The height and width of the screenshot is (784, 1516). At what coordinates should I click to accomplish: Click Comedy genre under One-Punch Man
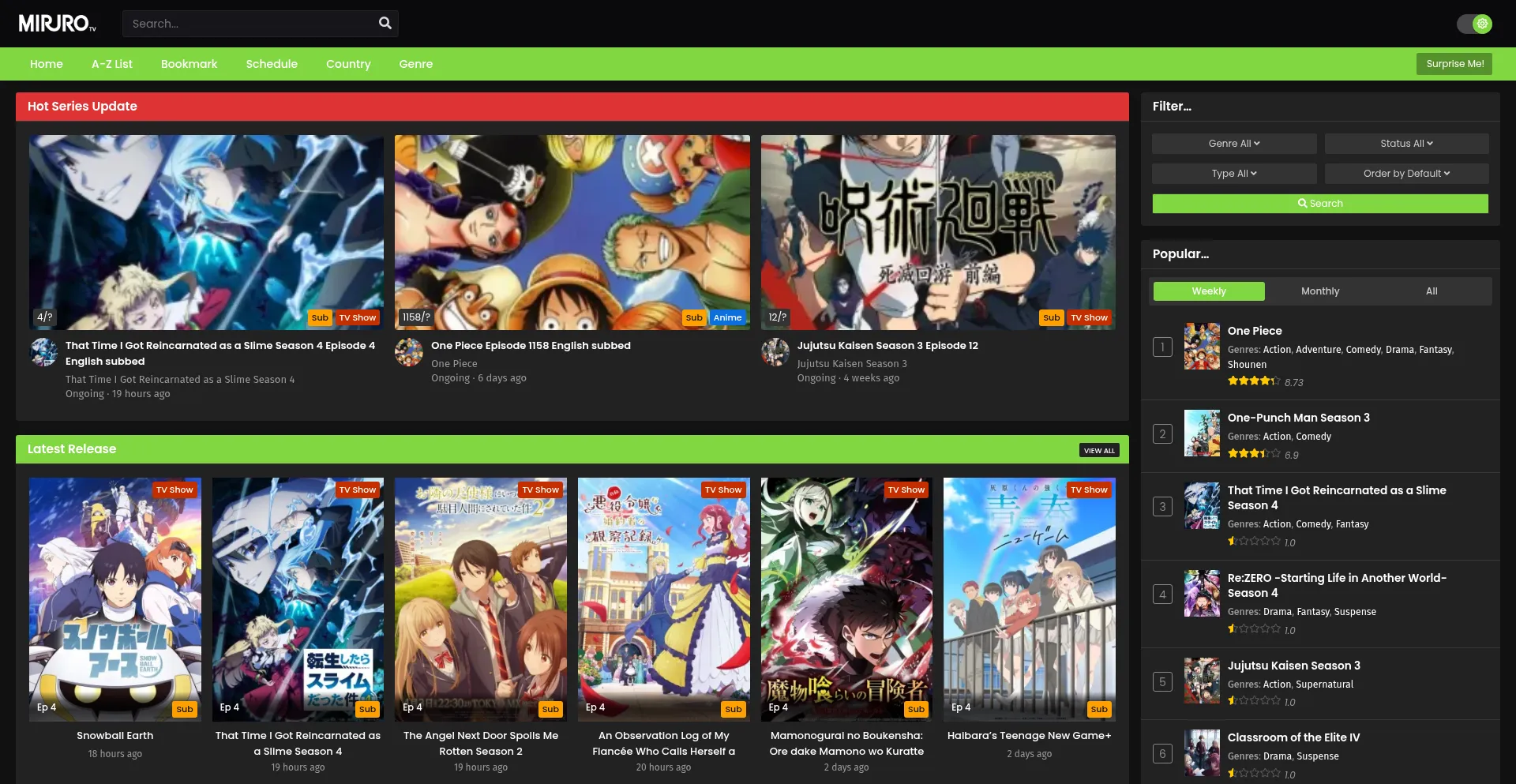pyautogui.click(x=1314, y=437)
